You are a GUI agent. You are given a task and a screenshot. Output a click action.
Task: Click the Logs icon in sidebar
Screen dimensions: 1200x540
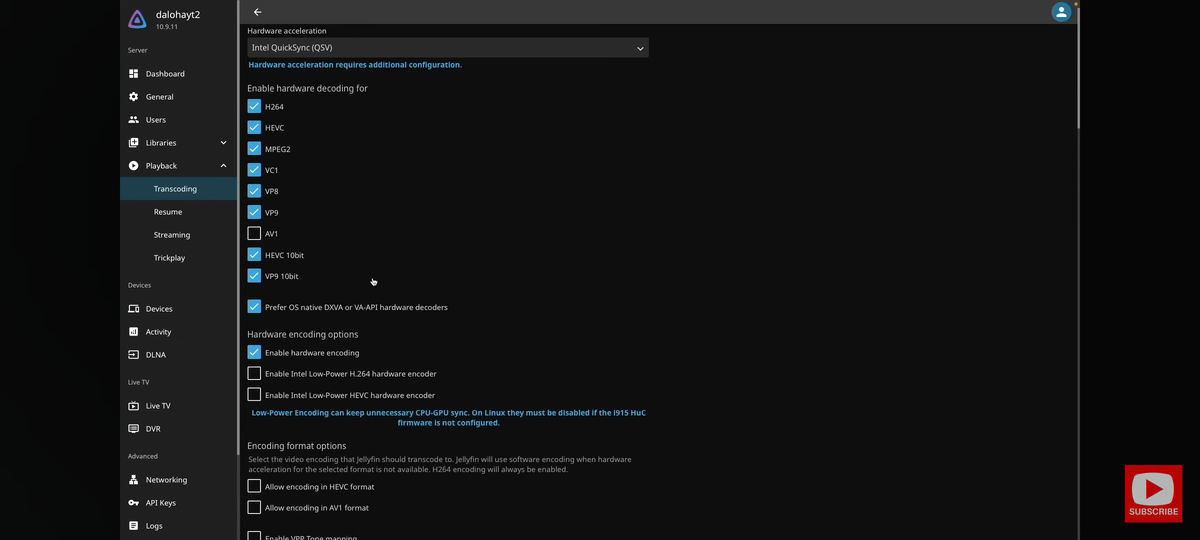134,526
